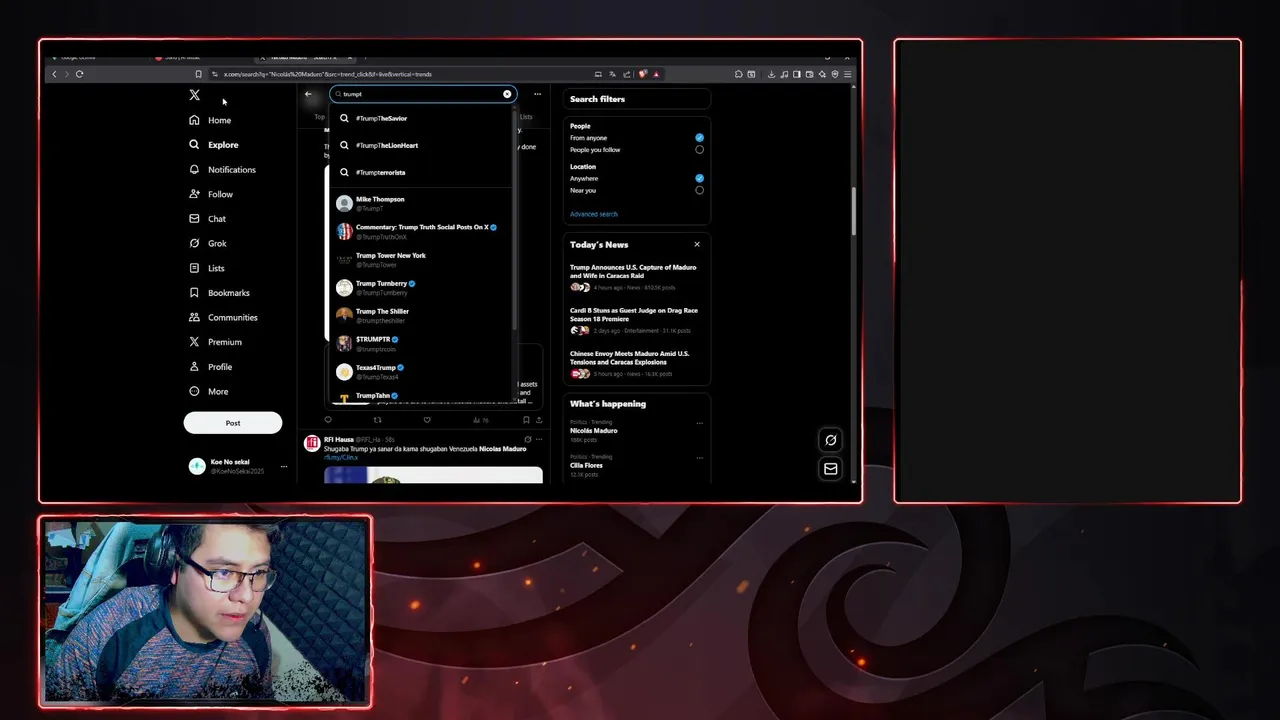Screen dimensions: 1280x720
Task: Open the Explore page
Action: pyautogui.click(x=214, y=145)
